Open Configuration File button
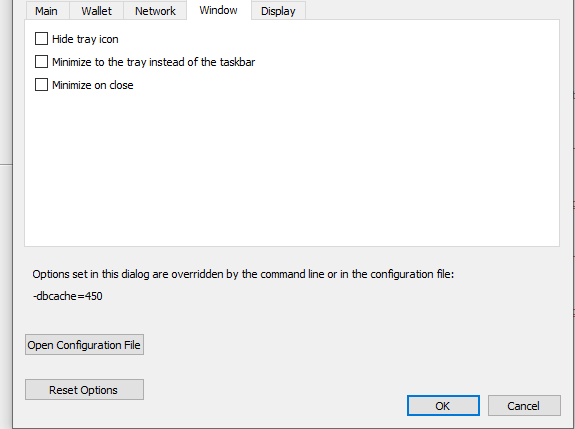 84,345
